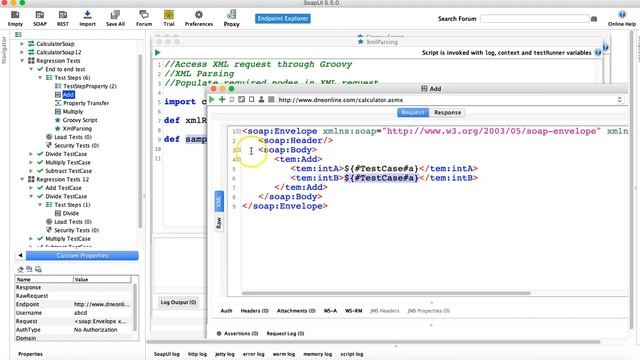Open Assertions (0) section
The width and height of the screenshot is (640, 360).
click(x=238, y=333)
